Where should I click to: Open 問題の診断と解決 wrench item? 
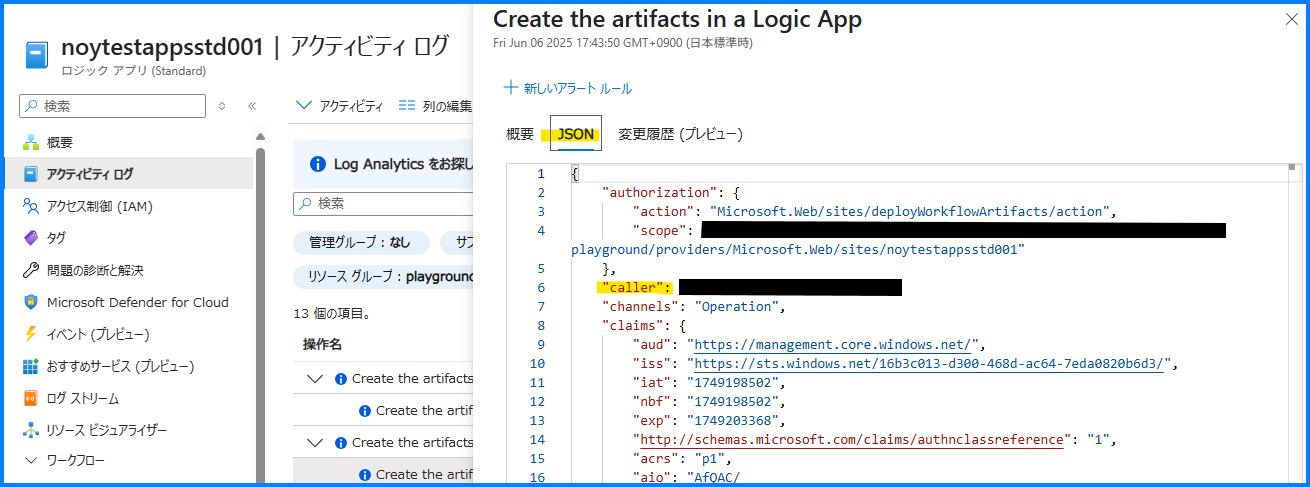tap(95, 270)
